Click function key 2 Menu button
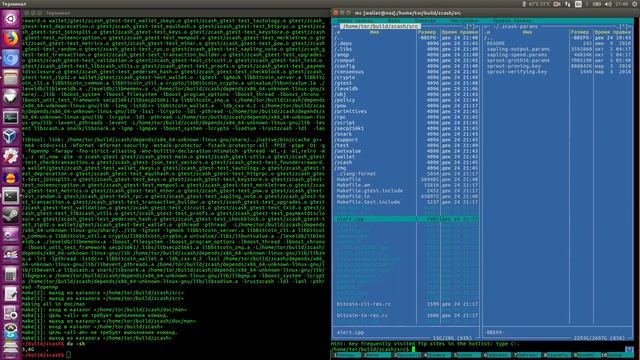Viewport: 640px width, 360px height. point(377,356)
